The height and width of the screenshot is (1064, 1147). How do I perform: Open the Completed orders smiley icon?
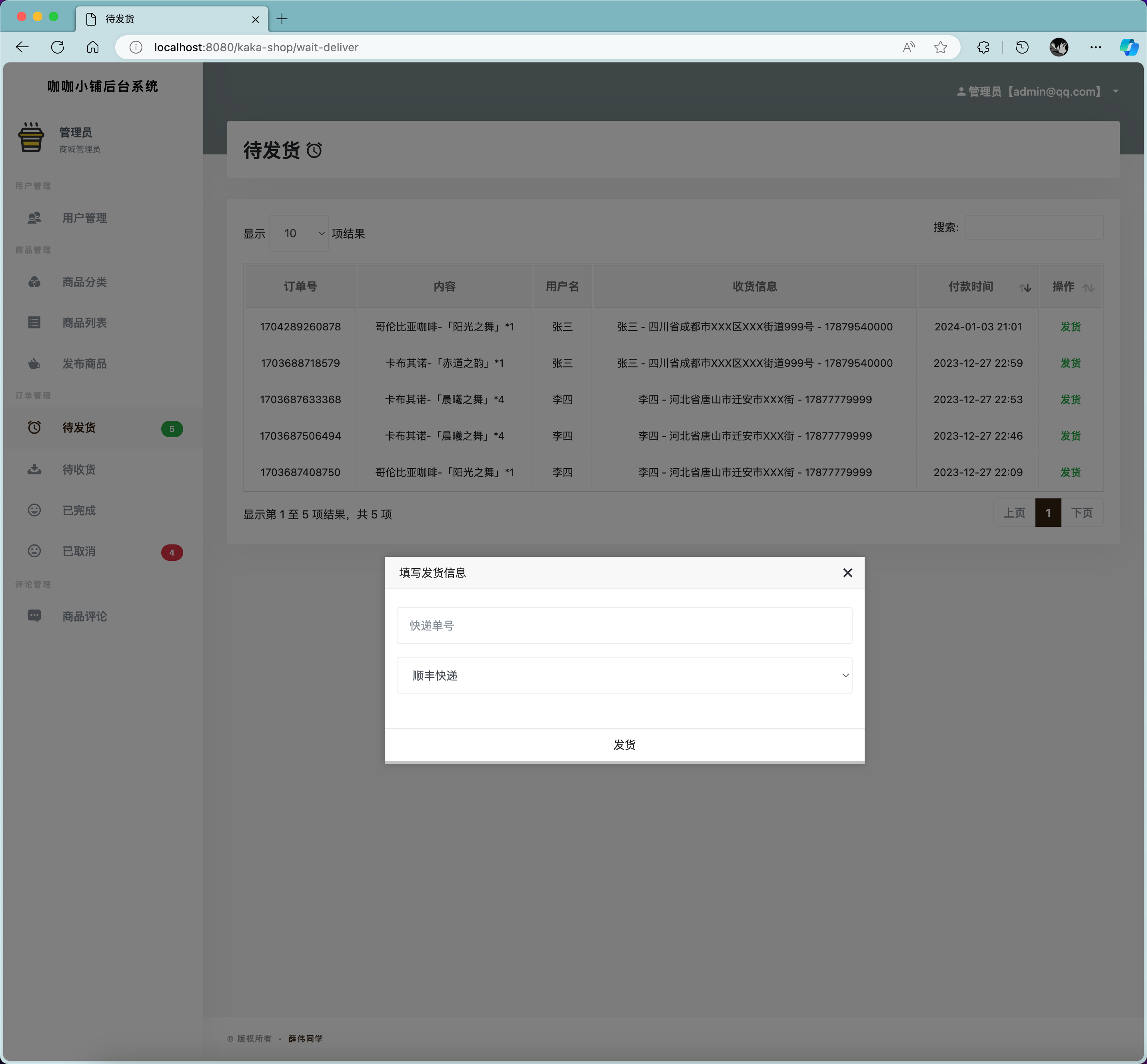coord(34,510)
